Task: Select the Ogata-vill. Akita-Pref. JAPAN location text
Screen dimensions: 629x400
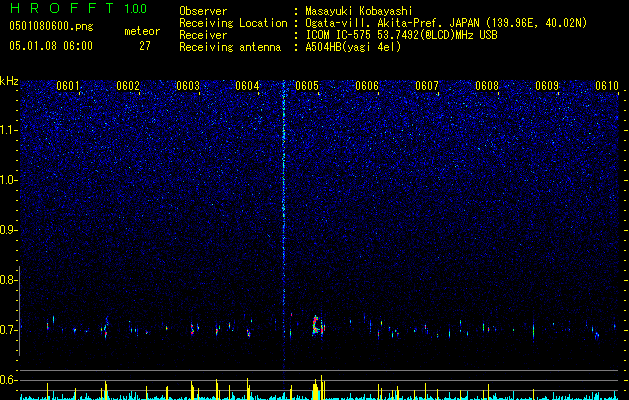Action: pos(446,23)
